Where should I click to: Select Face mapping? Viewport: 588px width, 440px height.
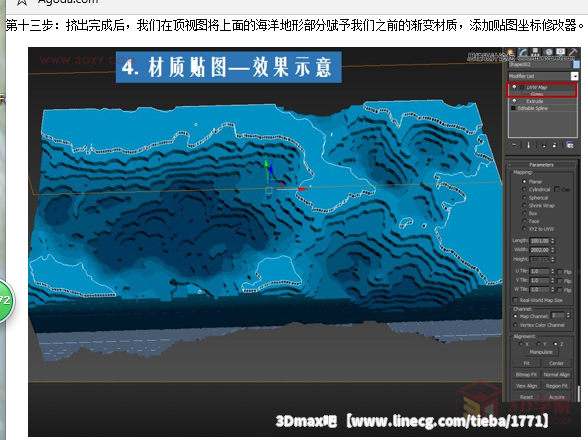coord(524,221)
